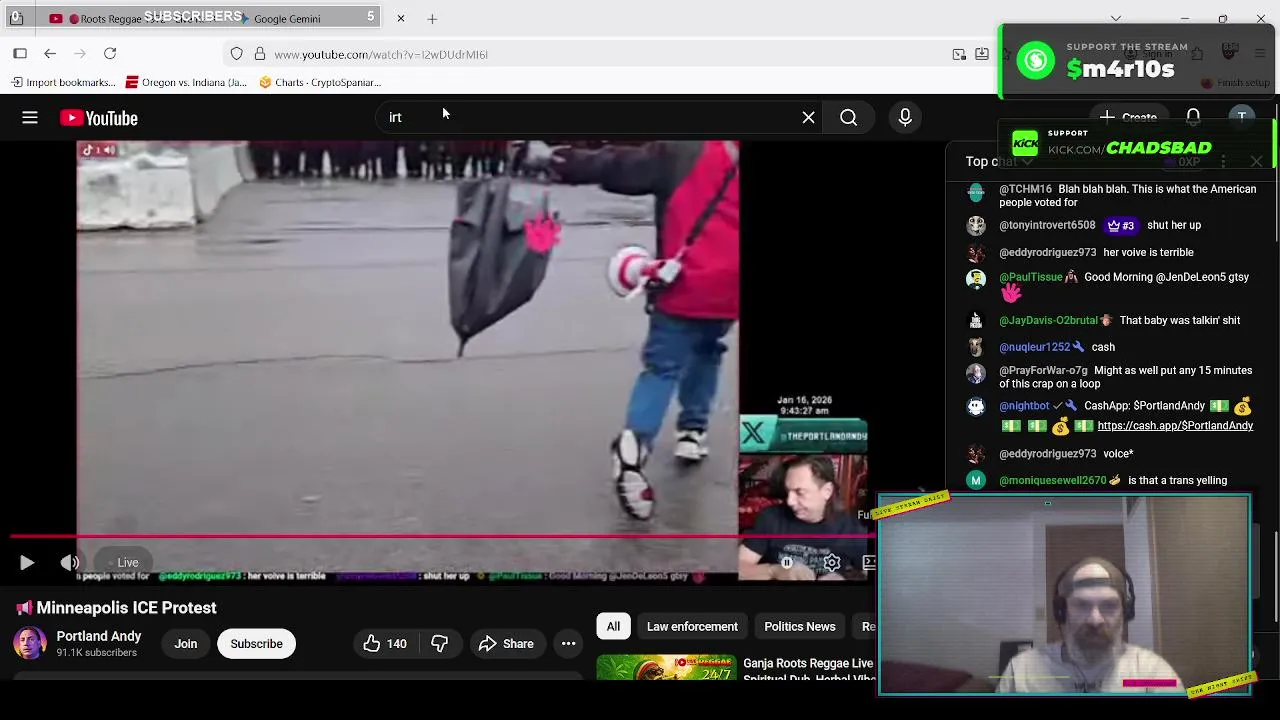This screenshot has height=720, width=1280.
Task: Dislike the video
Action: point(439,644)
